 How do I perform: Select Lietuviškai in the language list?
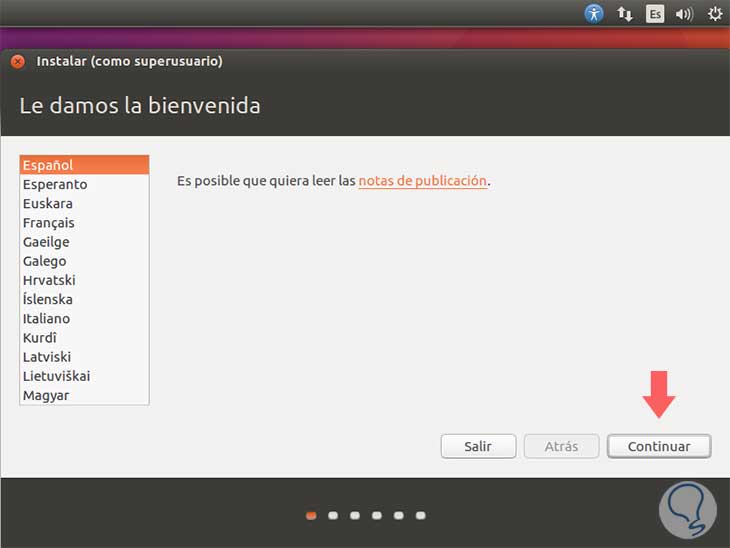(84, 376)
